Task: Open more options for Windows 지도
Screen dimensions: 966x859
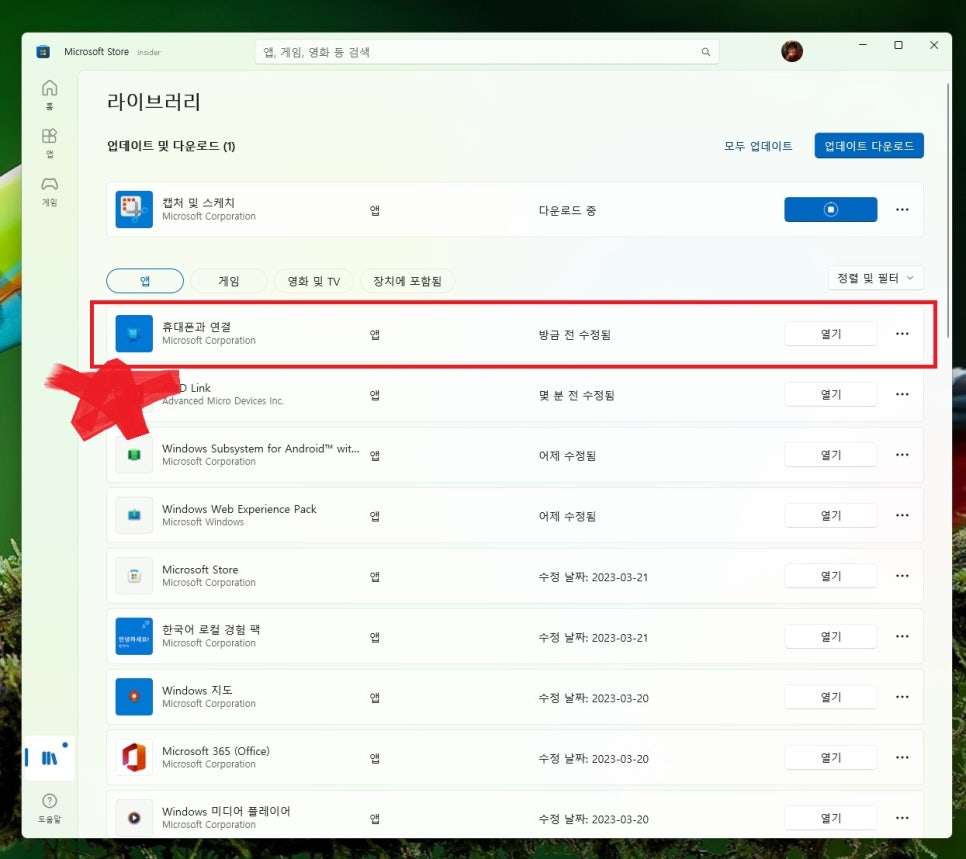Action: 902,696
